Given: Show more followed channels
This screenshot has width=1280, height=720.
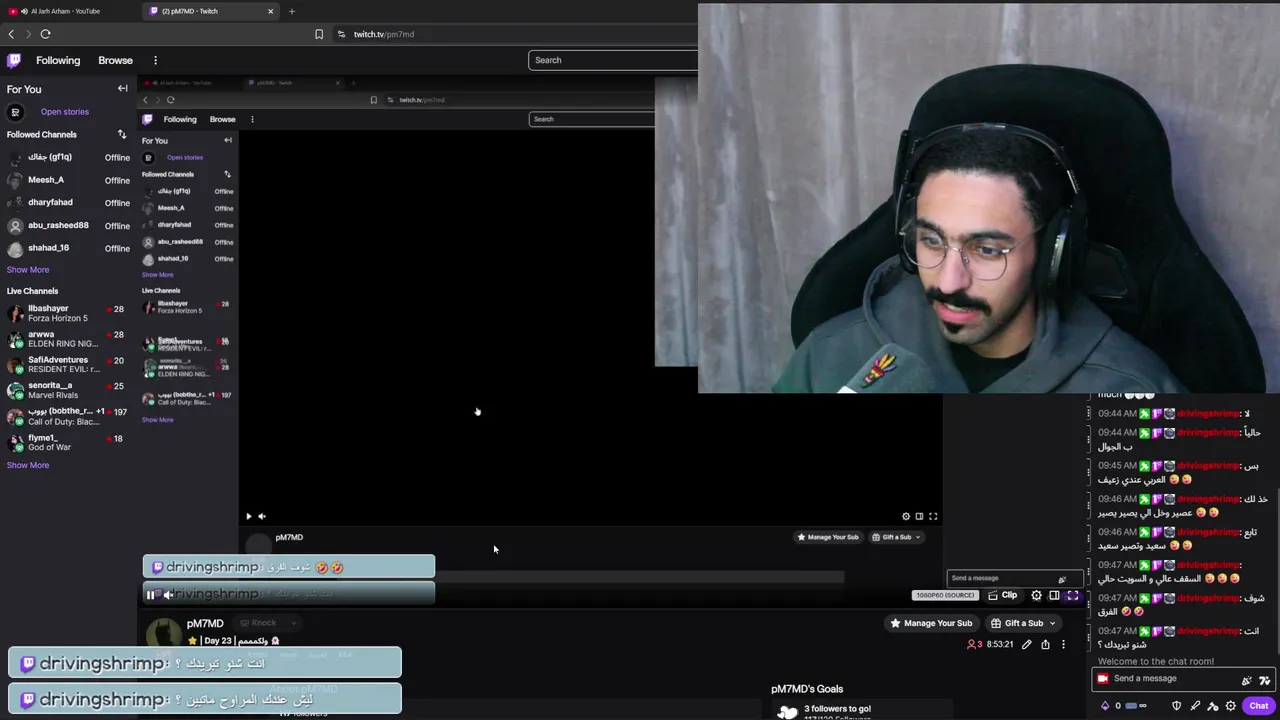Looking at the screenshot, I should point(28,270).
